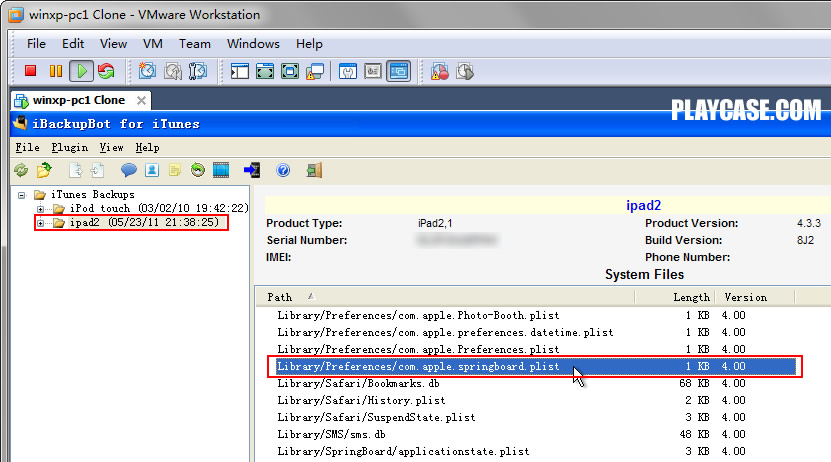Image resolution: width=831 pixels, height=462 pixels.
Task: Select com.apple.Photo-Booth.plist row
Action: tap(536, 315)
